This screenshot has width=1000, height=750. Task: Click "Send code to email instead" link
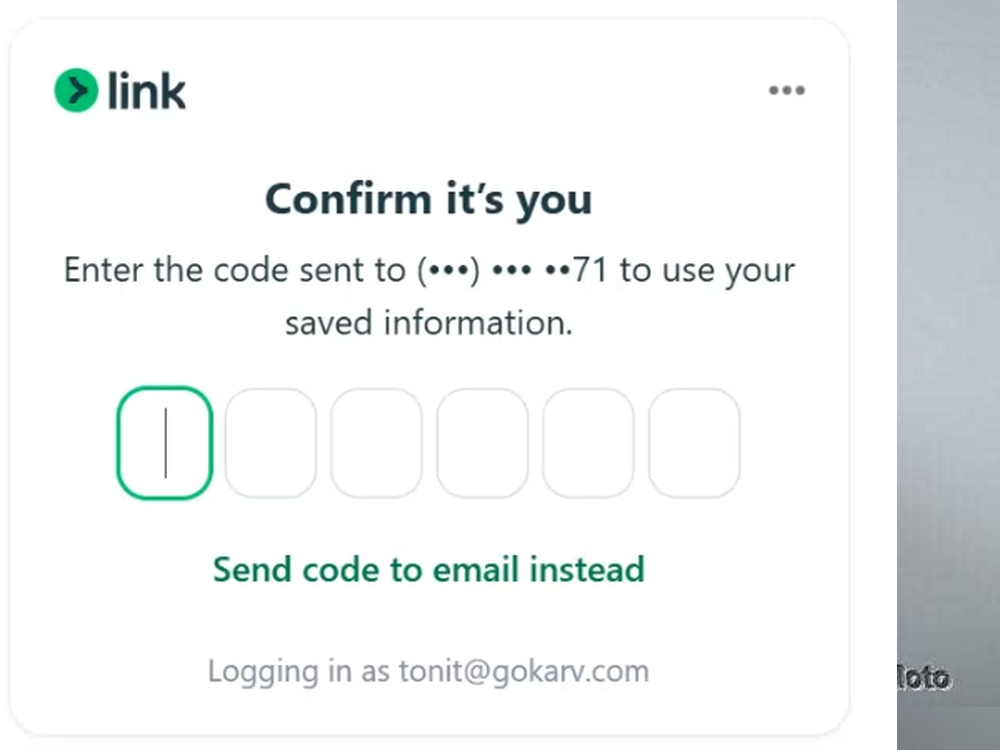click(x=429, y=569)
